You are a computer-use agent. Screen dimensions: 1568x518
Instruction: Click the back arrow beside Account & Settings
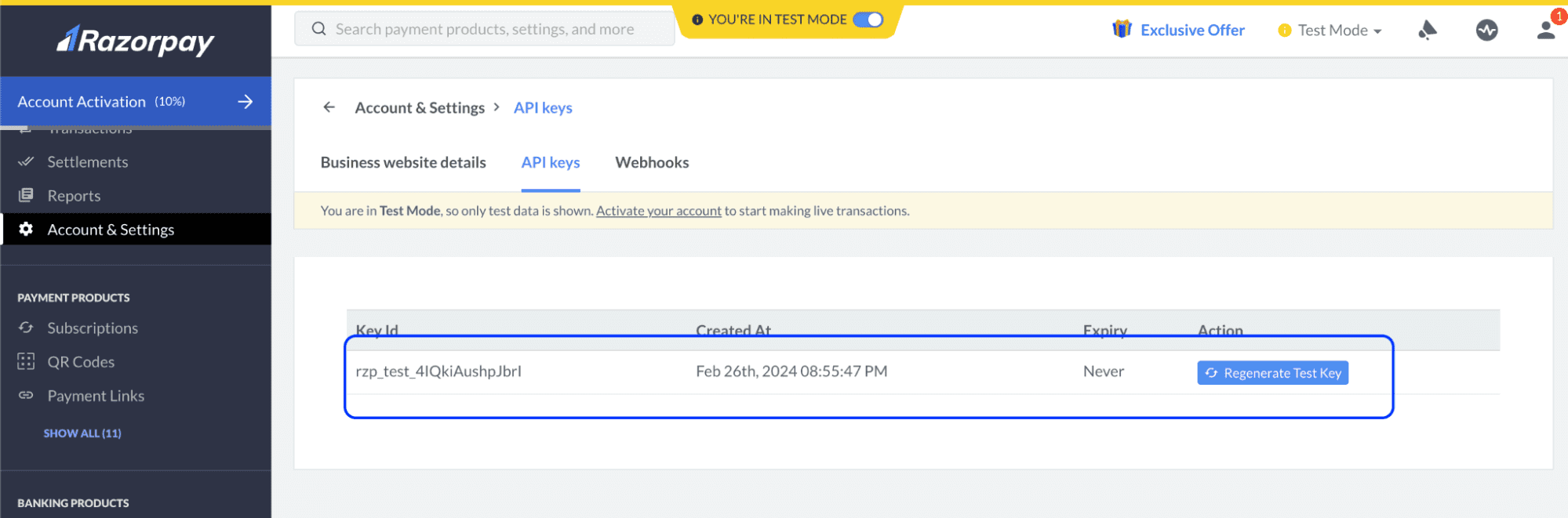click(329, 107)
